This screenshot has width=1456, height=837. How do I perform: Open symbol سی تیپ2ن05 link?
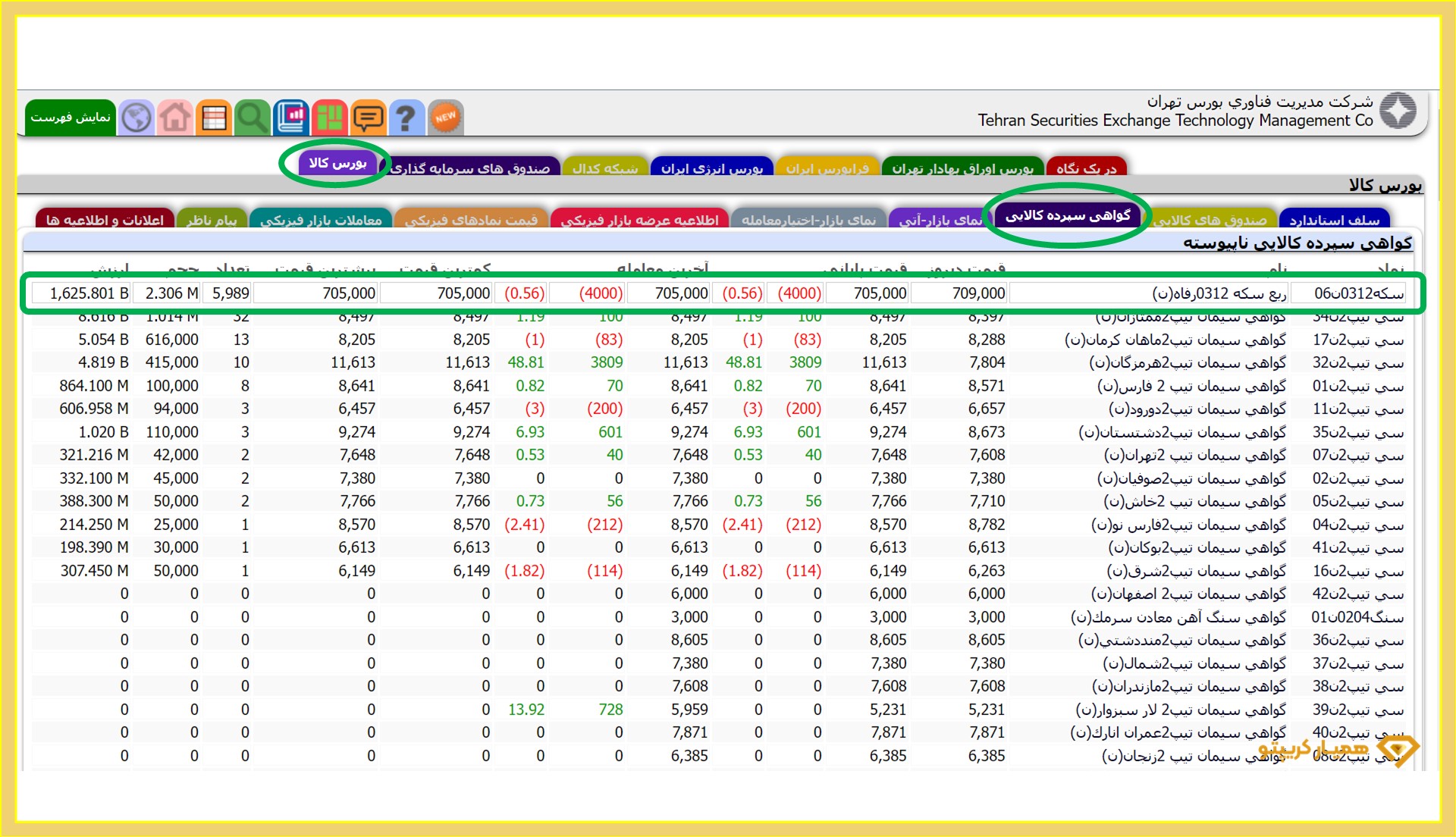(1358, 501)
